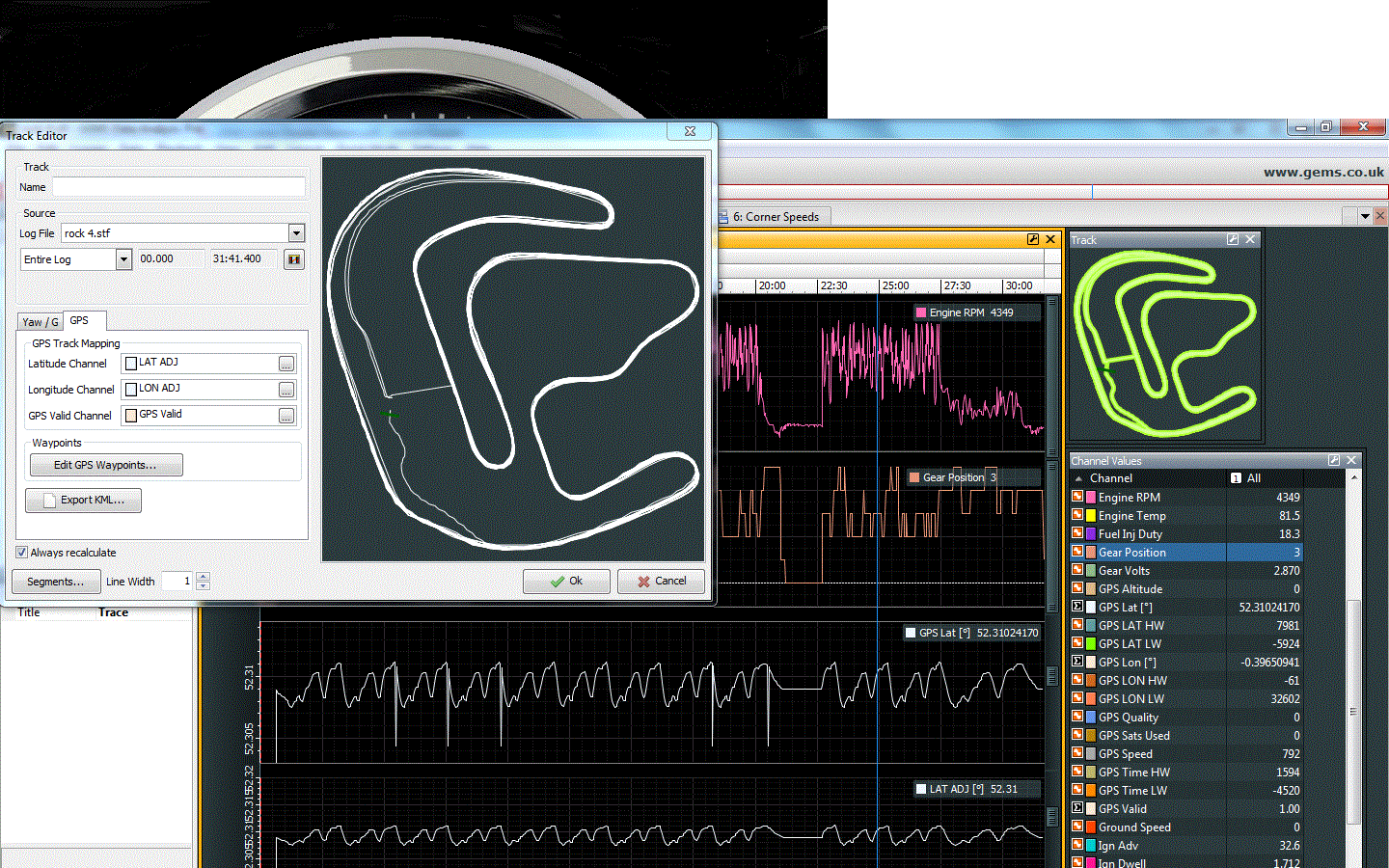Browse for Latitude Channel with ellipsis button
Image resolution: width=1389 pixels, height=868 pixels.
(x=286, y=364)
